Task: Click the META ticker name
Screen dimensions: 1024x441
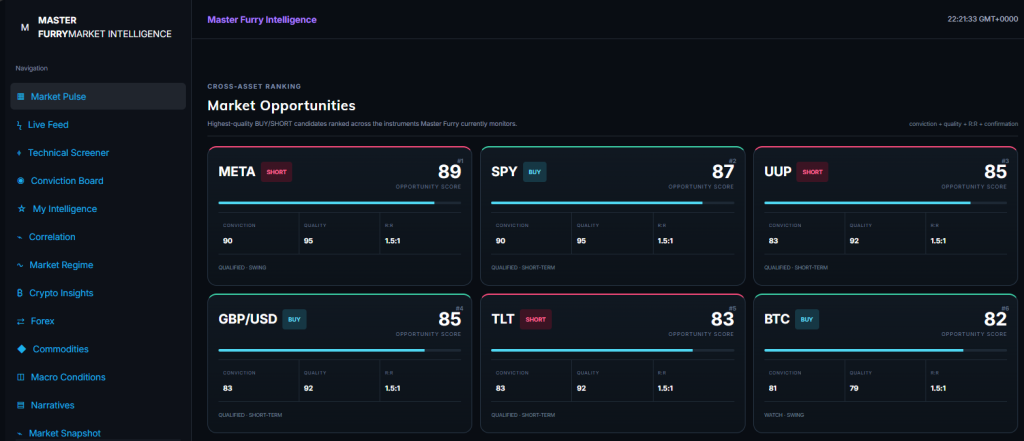Action: click(x=236, y=172)
